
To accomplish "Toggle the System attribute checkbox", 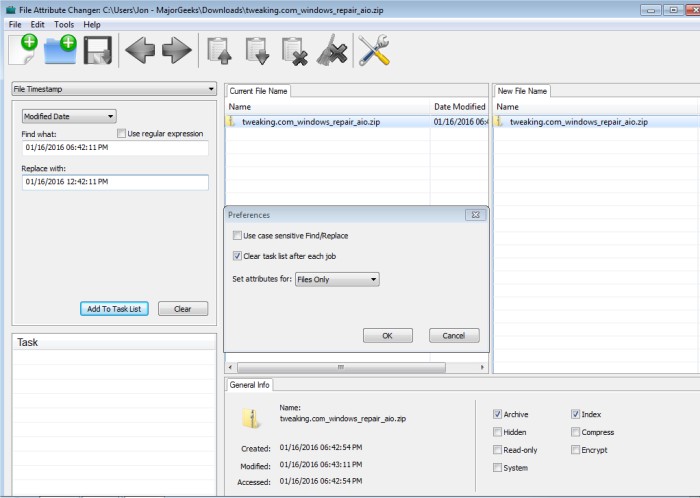I will point(497,468).
